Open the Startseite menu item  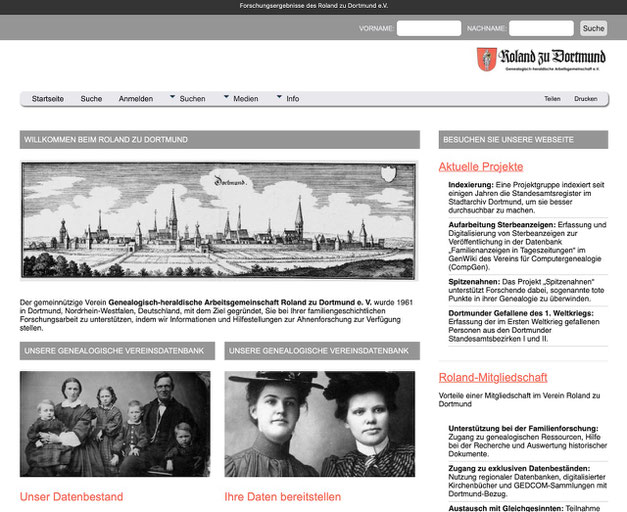(x=48, y=99)
